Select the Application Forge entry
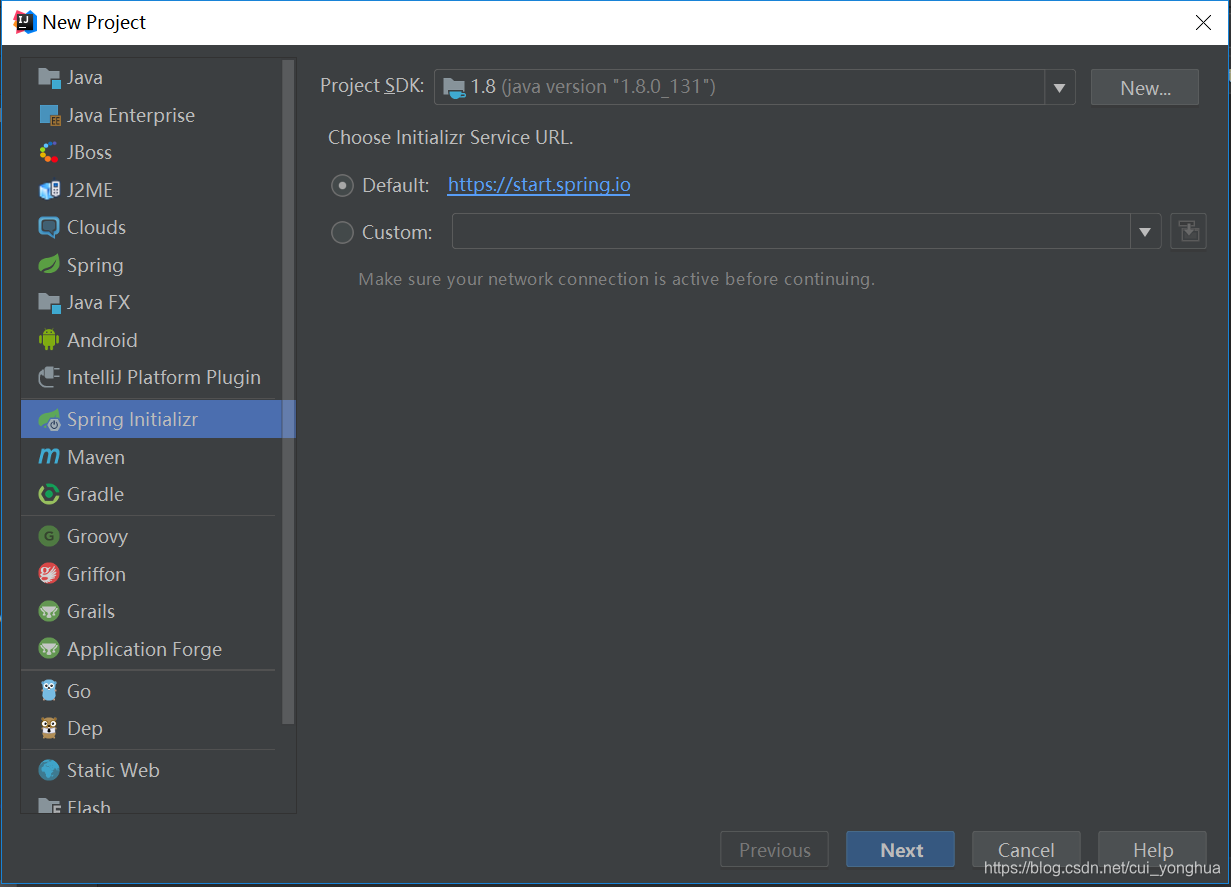The width and height of the screenshot is (1231, 887). pos(151,649)
